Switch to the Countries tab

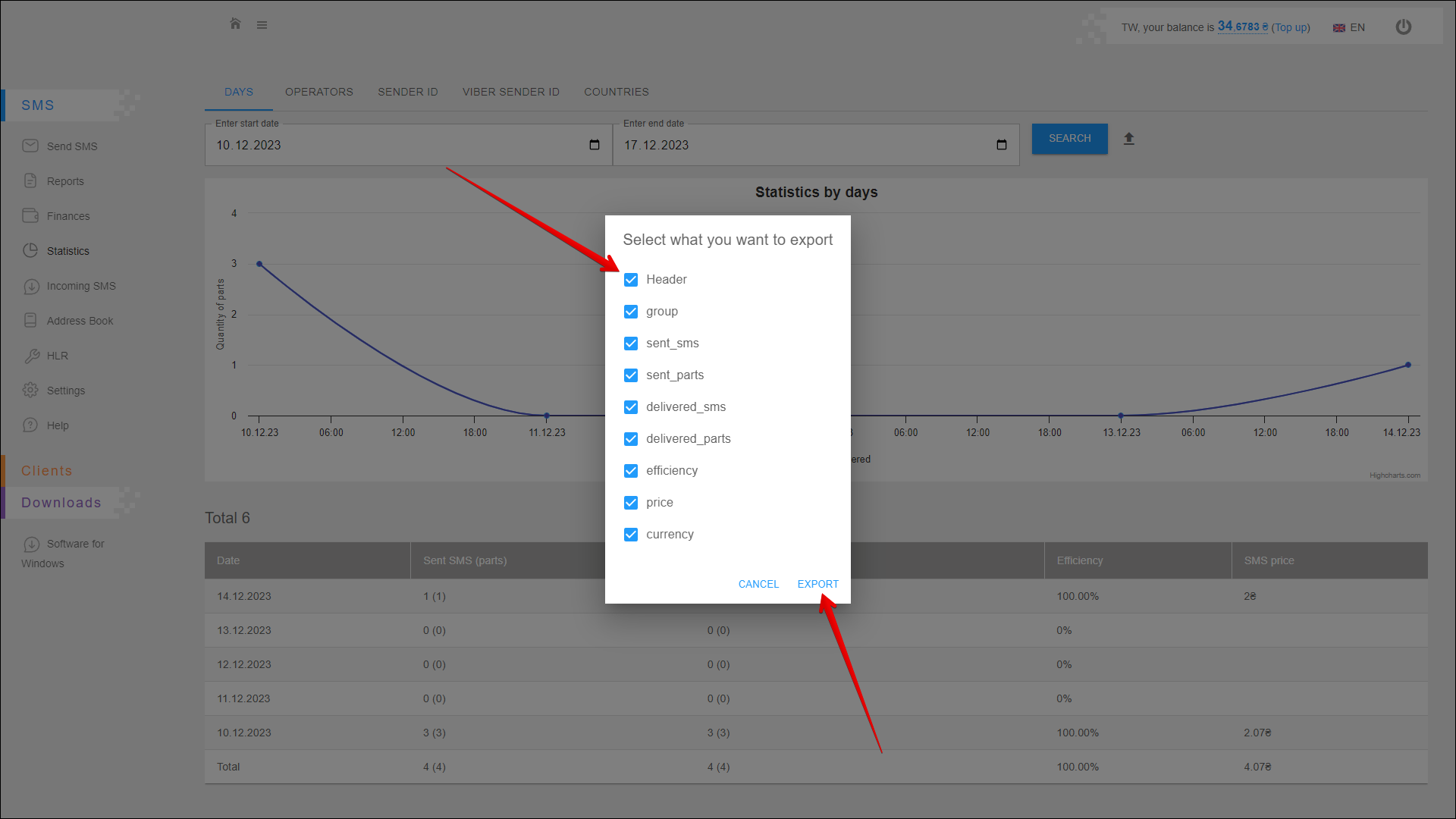coord(616,92)
